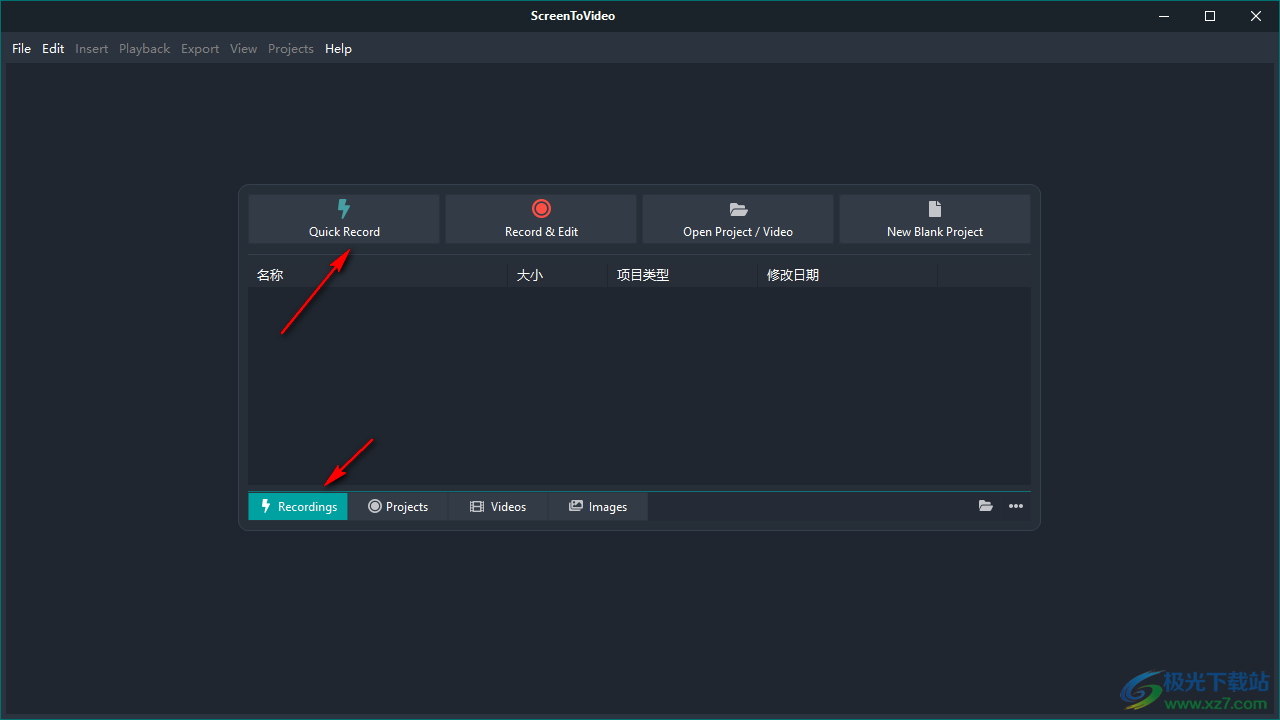Close the ScreenToVideo window
The image size is (1280, 720).
[1256, 16]
